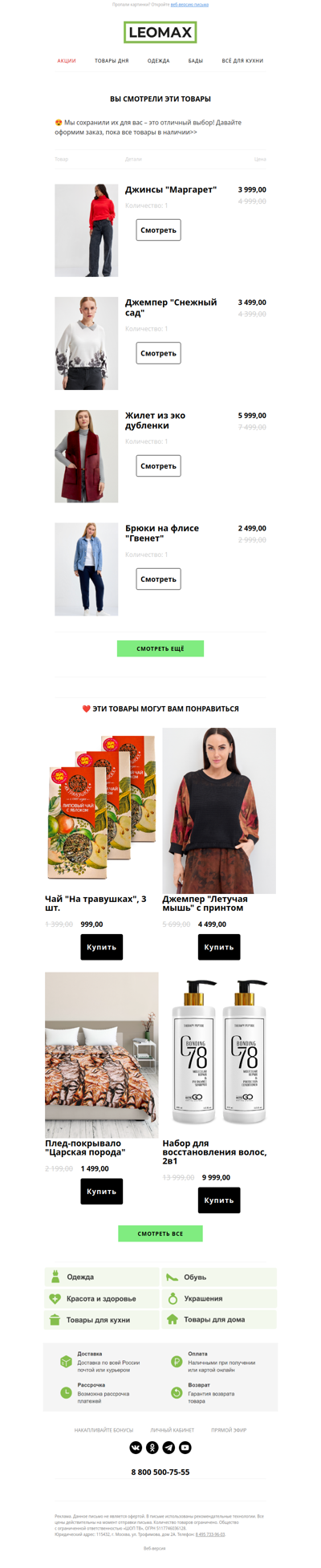Image resolution: width=321 pixels, height=1568 pixels.
Task: Click the house icon beside Товары для дома
Action: [172, 1319]
